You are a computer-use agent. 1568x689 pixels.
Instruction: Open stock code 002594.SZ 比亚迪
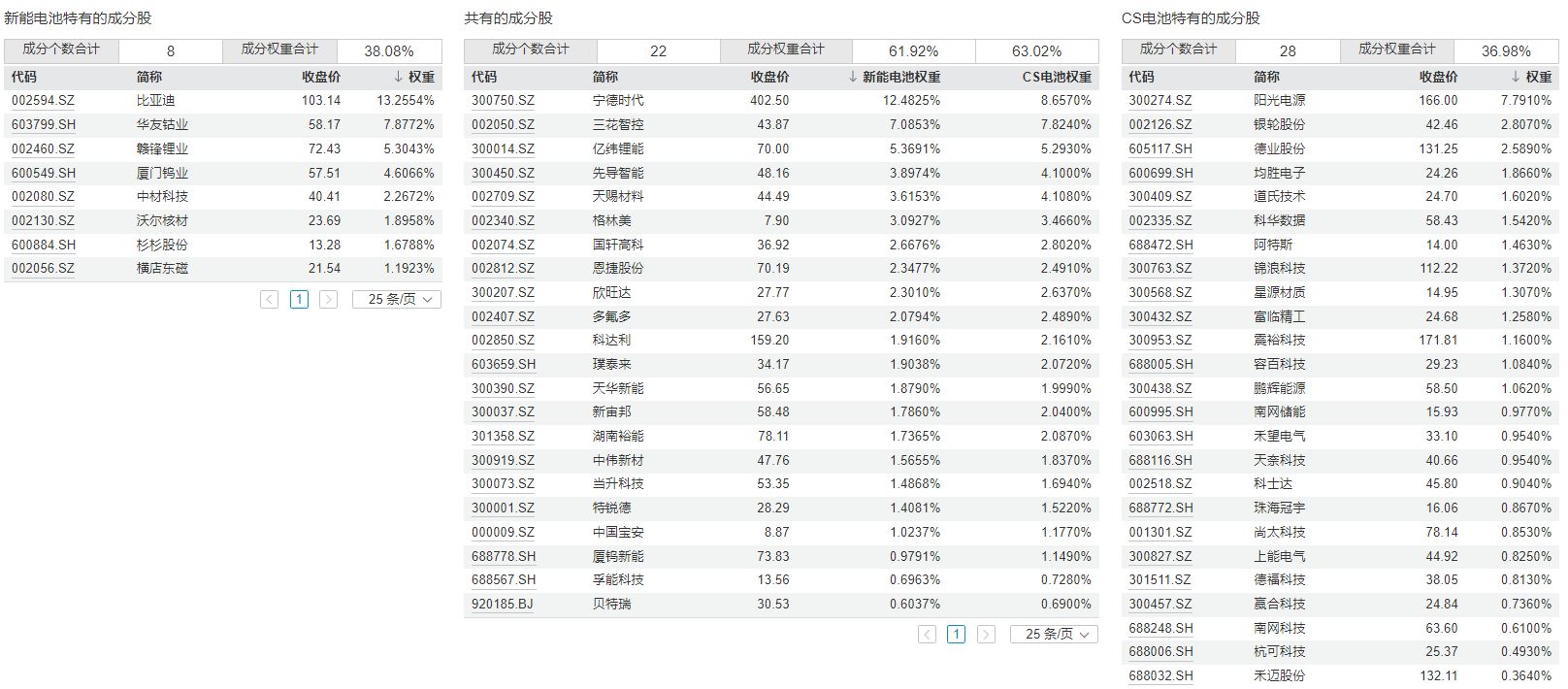(43, 101)
